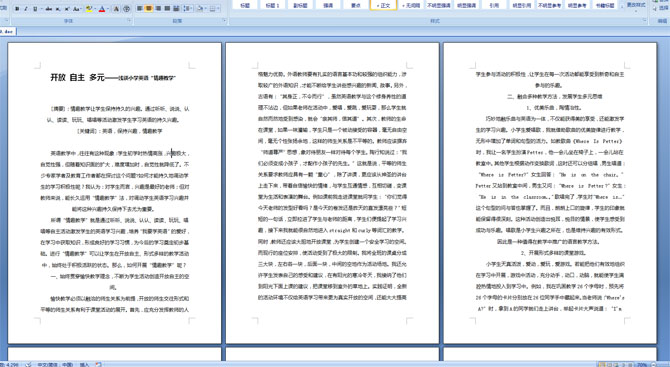Expand the font dialog launcher
Screen dimensions: 670x367
129,20
